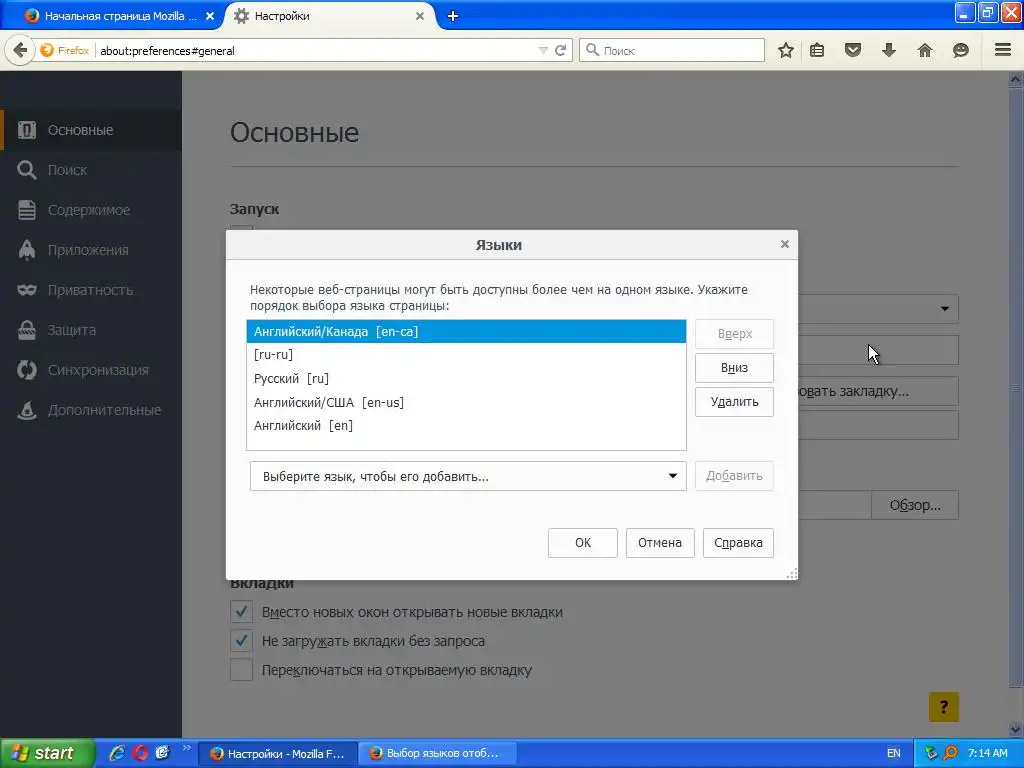
Task: Open the hamburger menu icon
Action: click(1003, 50)
